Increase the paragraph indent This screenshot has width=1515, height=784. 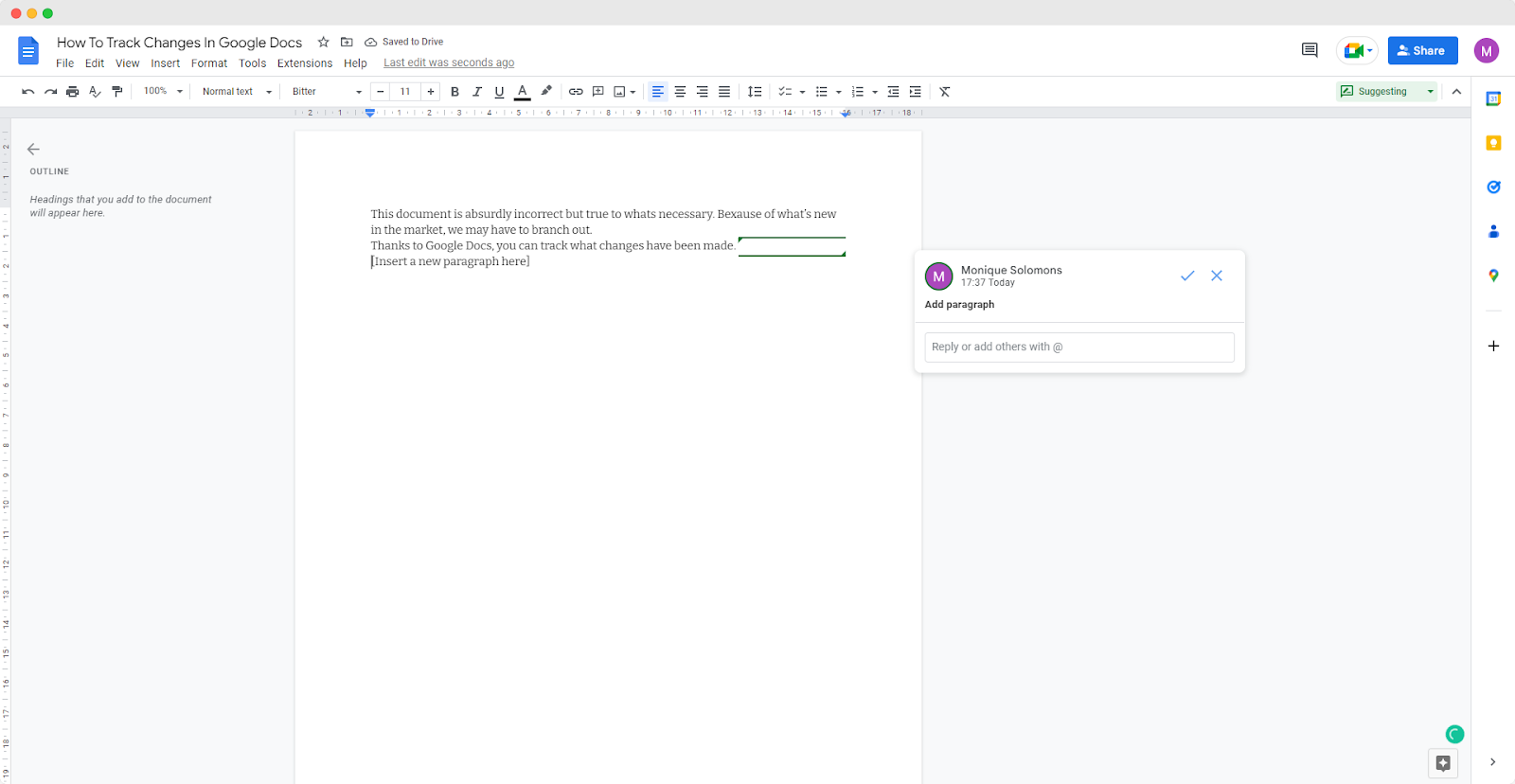pyautogui.click(x=915, y=92)
